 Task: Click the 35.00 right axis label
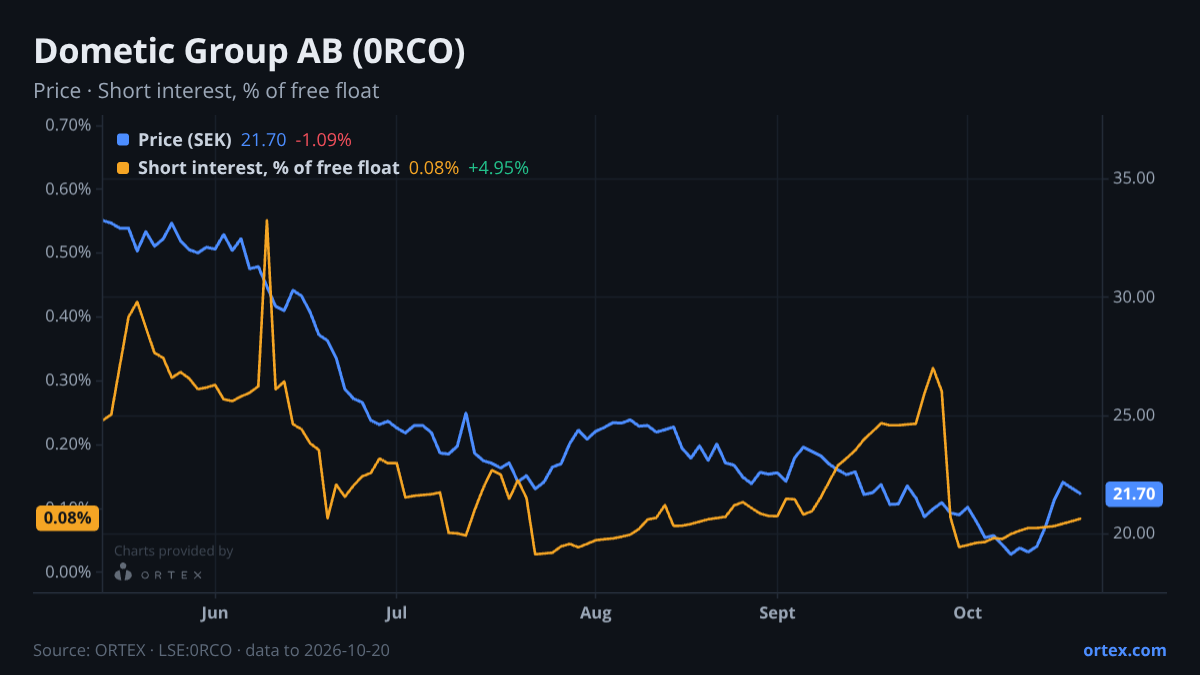1134,178
